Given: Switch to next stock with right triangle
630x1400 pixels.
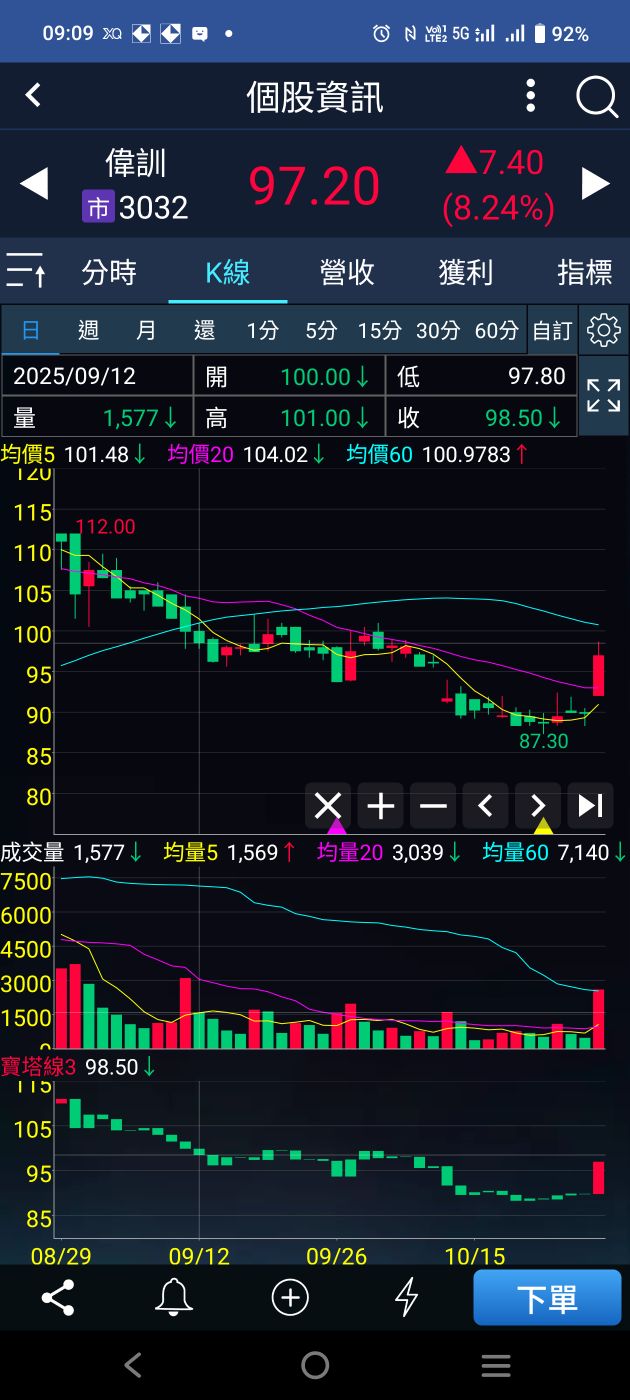Looking at the screenshot, I should [596, 184].
